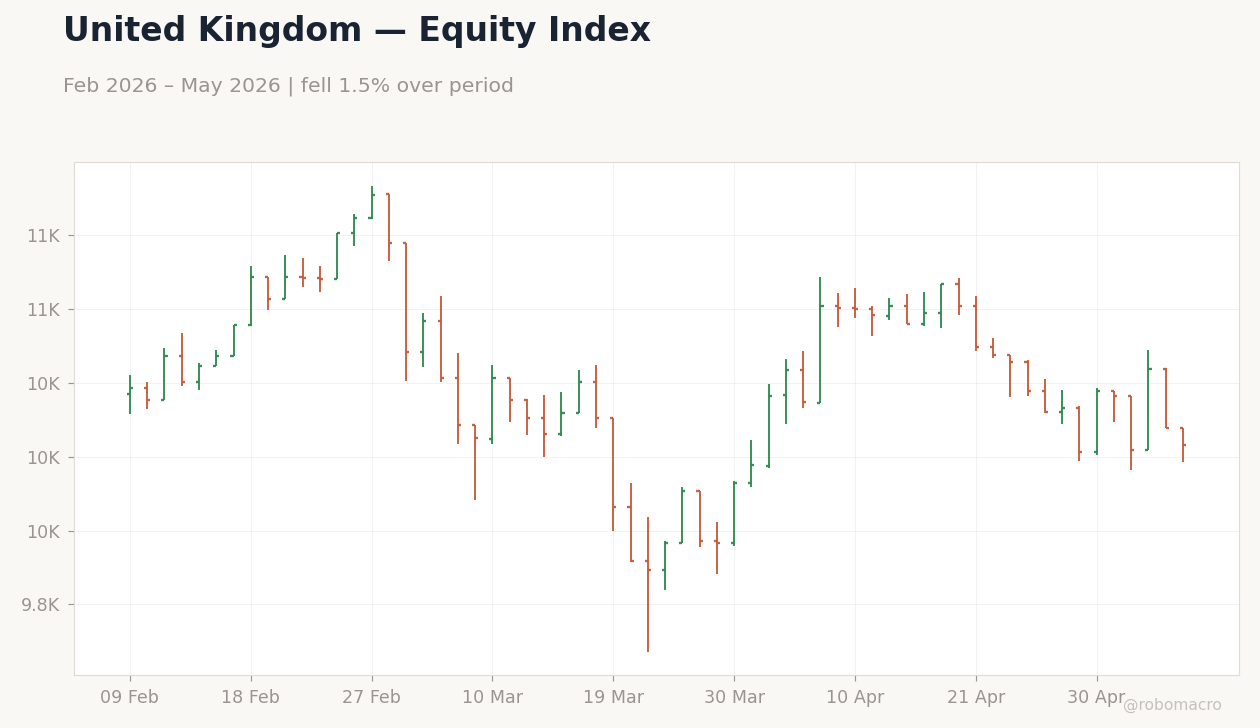Click the 21 Apr x-axis label
The image size is (1260, 728).
click(x=976, y=698)
